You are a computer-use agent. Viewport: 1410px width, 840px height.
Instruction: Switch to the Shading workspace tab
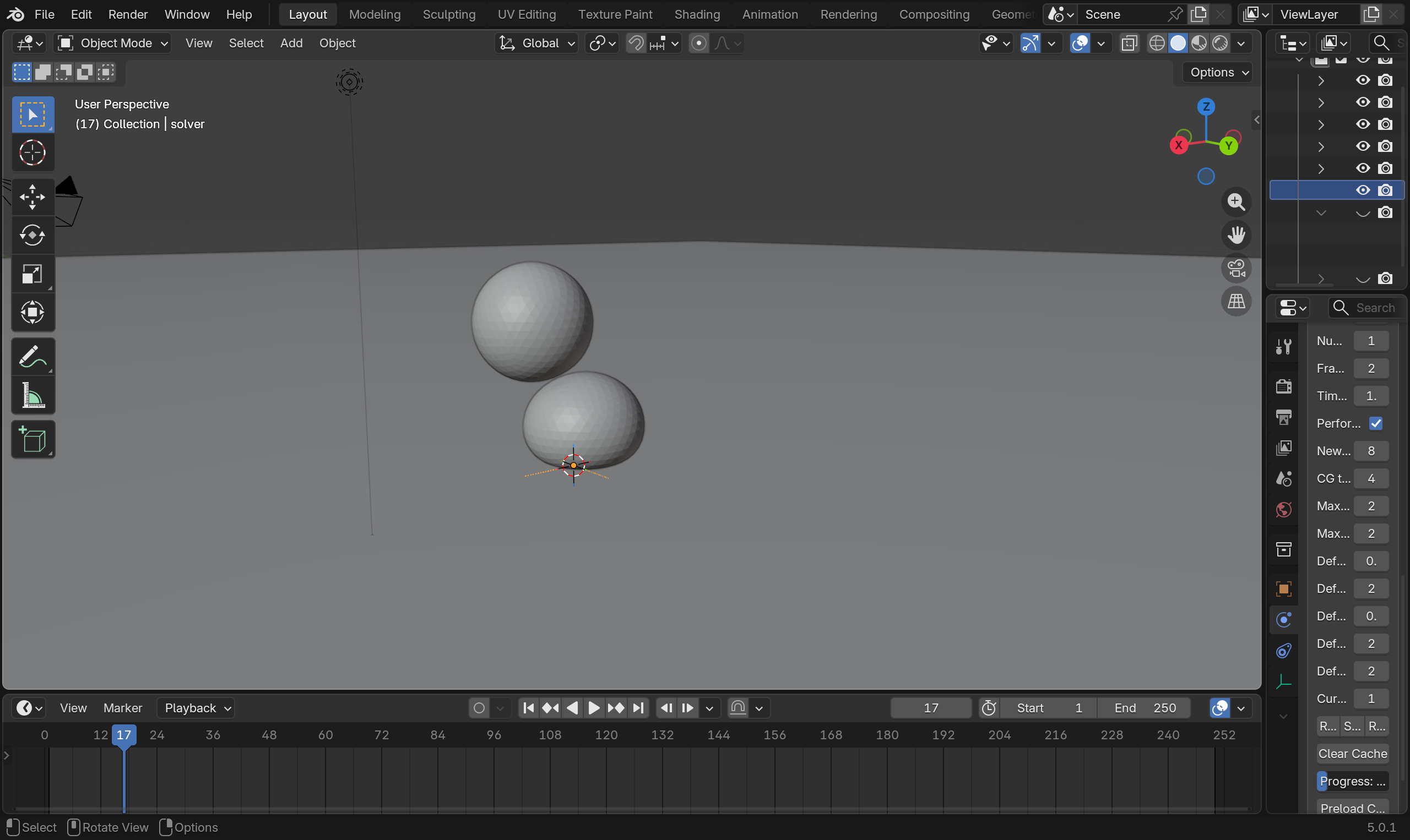coord(697,14)
